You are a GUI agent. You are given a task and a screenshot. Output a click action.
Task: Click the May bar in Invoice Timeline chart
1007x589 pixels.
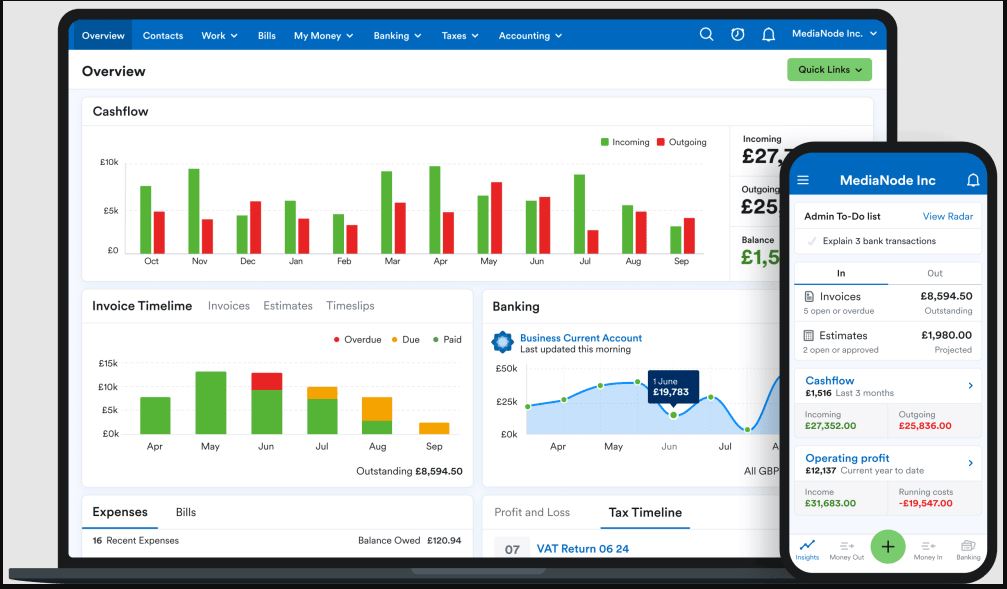pos(211,403)
